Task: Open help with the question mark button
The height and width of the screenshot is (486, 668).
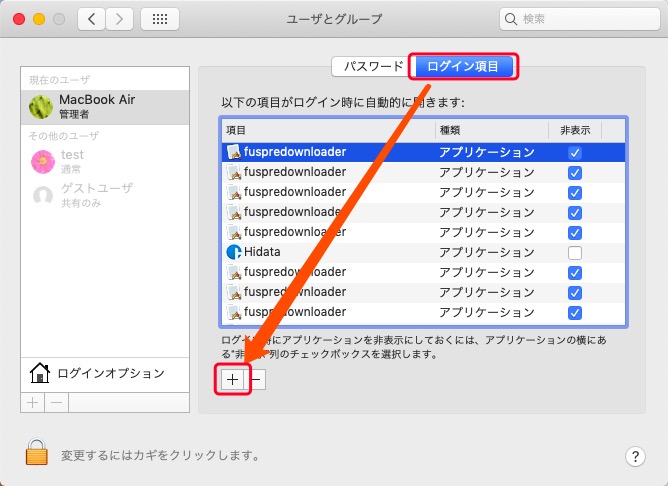Action: pyautogui.click(x=635, y=456)
